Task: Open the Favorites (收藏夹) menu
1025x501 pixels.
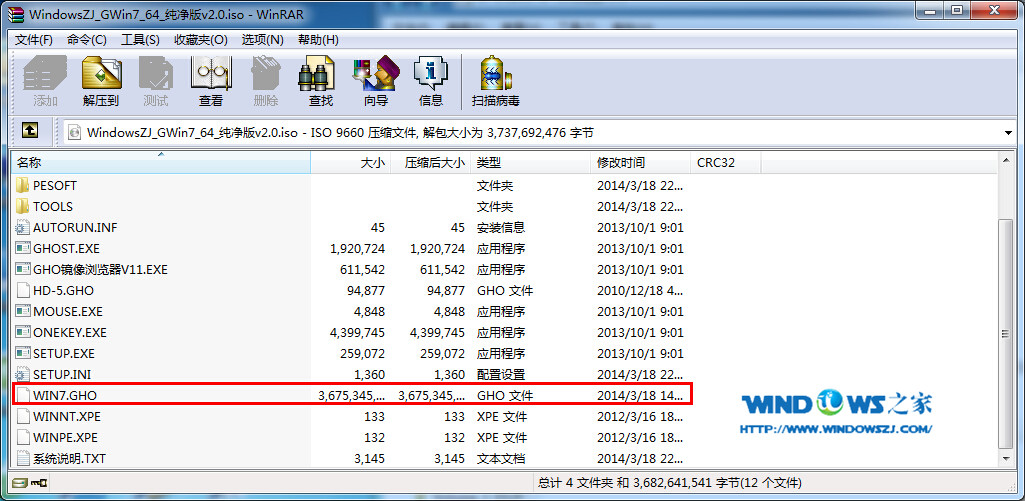Action: pos(200,40)
